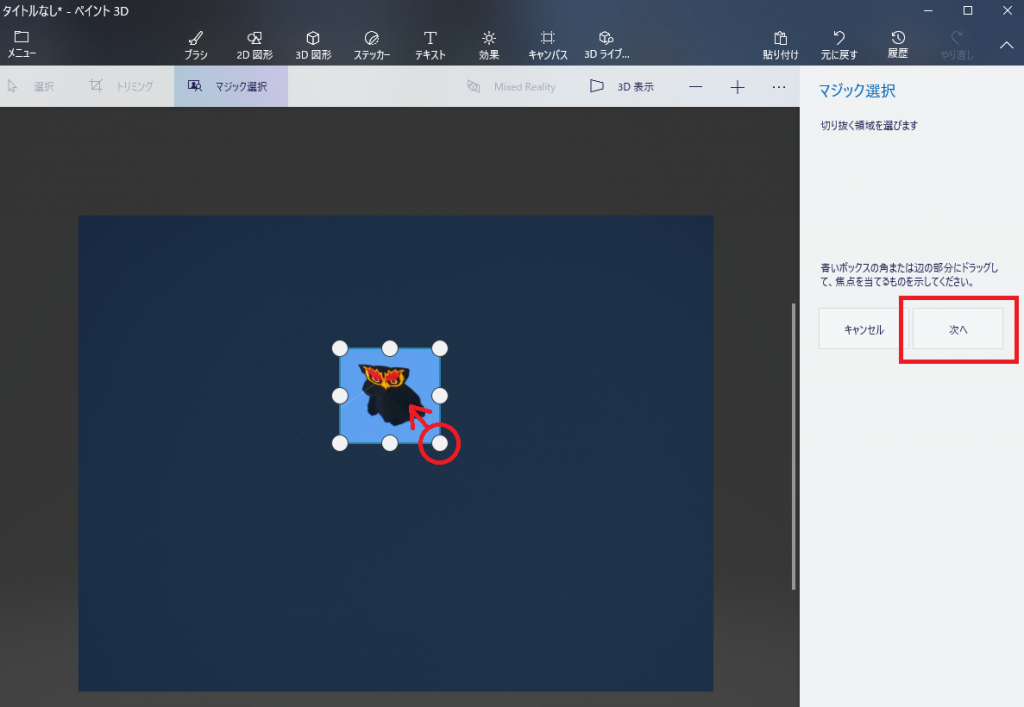Open the Menu (メニュー) folder
The height and width of the screenshot is (707, 1024).
22,44
